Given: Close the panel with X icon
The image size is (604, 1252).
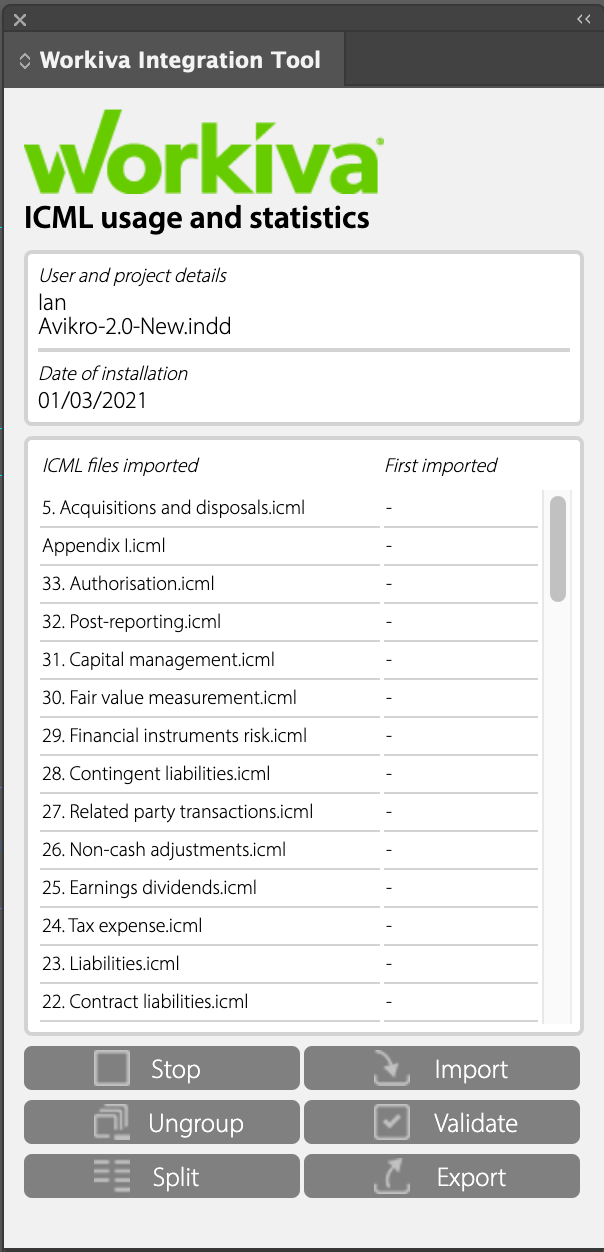Looking at the screenshot, I should click(x=20, y=19).
